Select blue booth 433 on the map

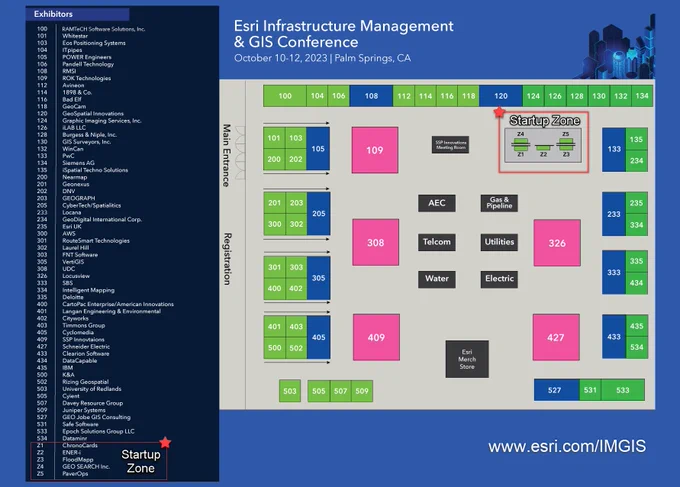(614, 337)
